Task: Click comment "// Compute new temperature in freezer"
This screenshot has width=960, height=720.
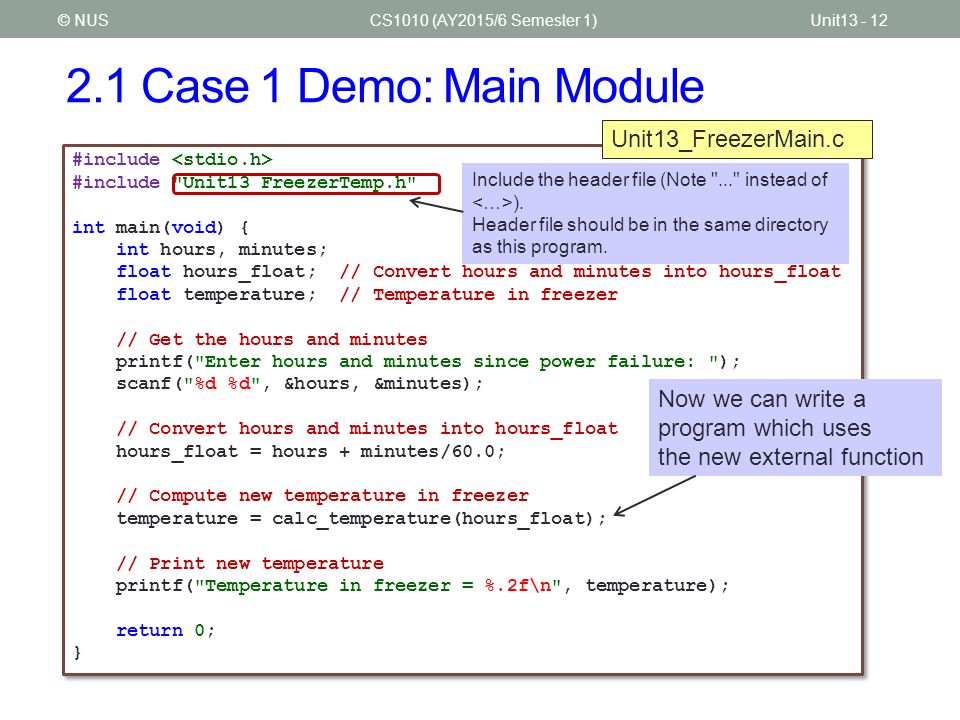Action: 322,495
